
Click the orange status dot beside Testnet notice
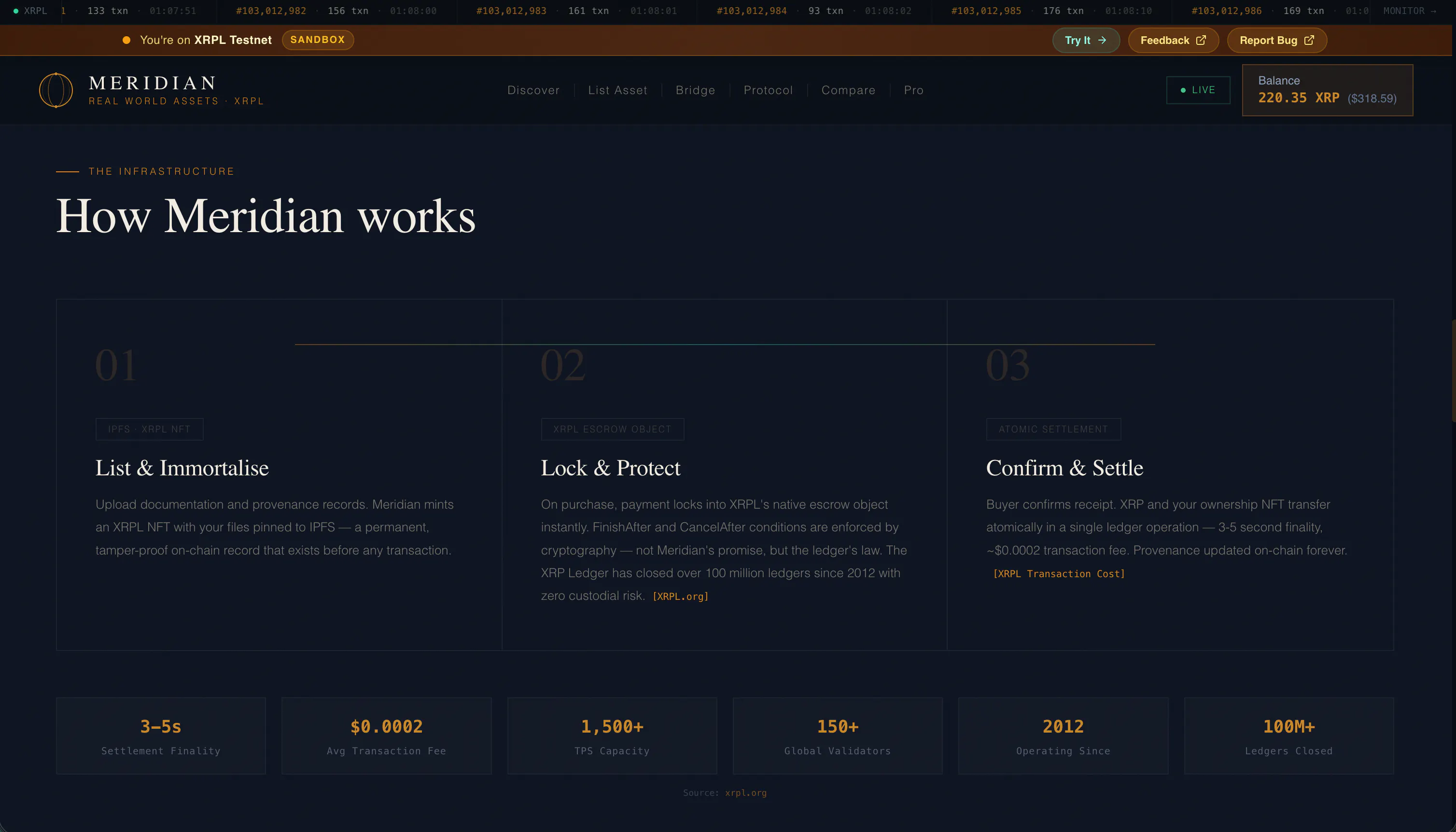[127, 40]
